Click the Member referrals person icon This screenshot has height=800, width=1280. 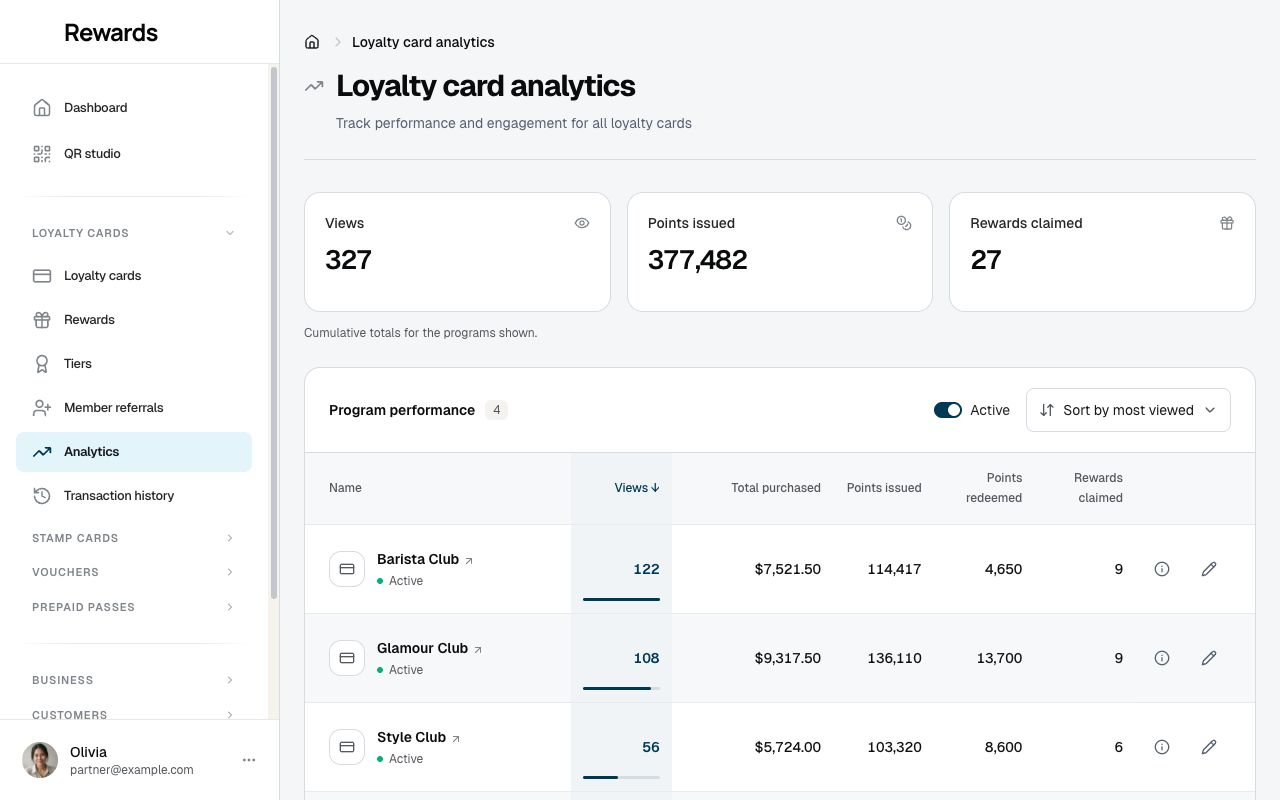pos(42,408)
